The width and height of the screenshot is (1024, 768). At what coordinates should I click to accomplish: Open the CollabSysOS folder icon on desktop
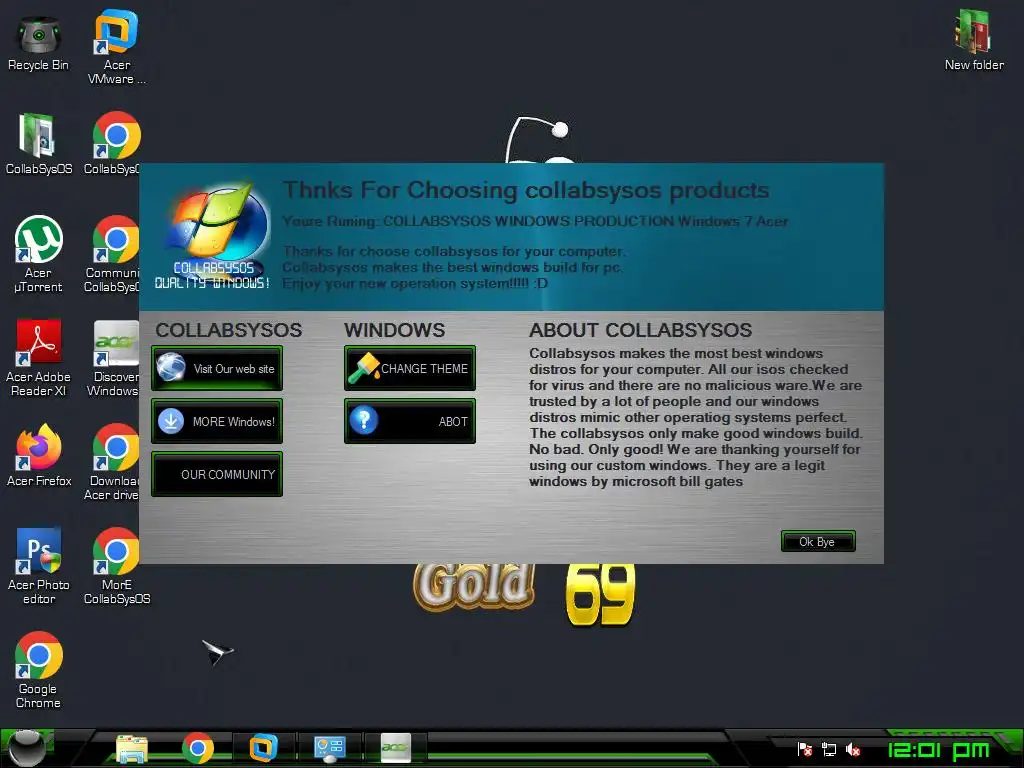pos(38,144)
